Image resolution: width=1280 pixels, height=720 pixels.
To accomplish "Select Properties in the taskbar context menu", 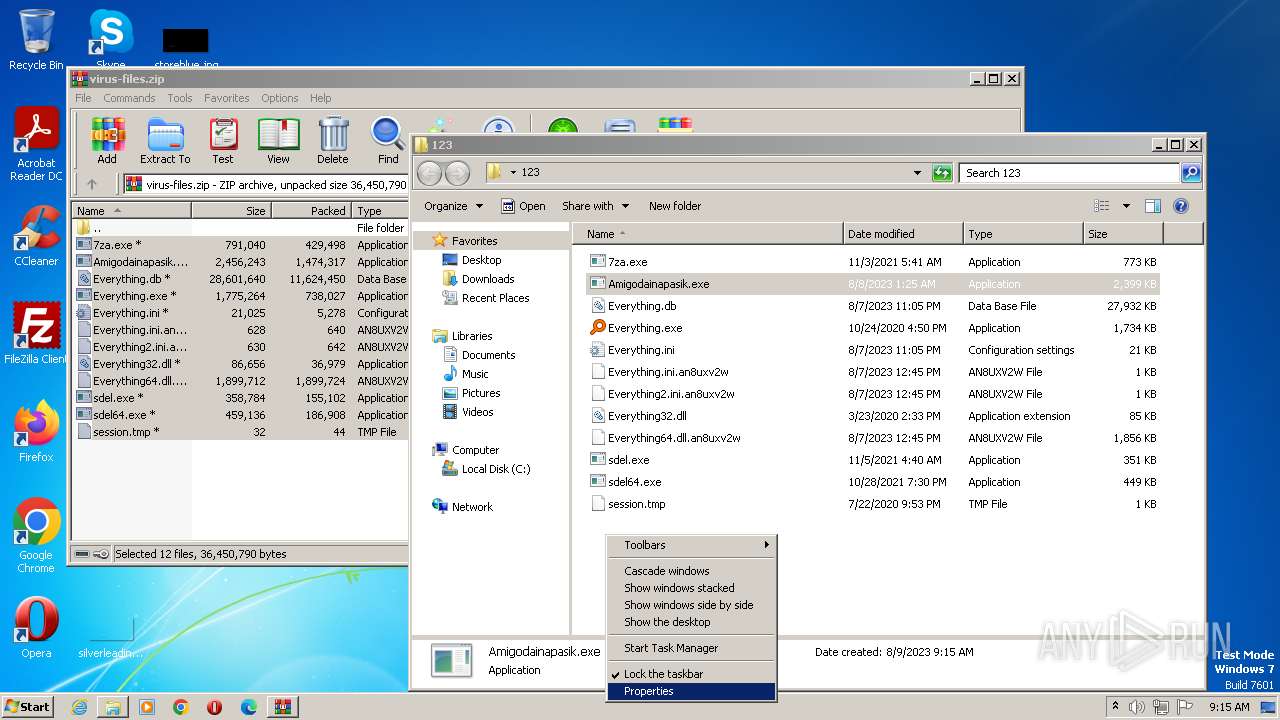I will click(692, 691).
